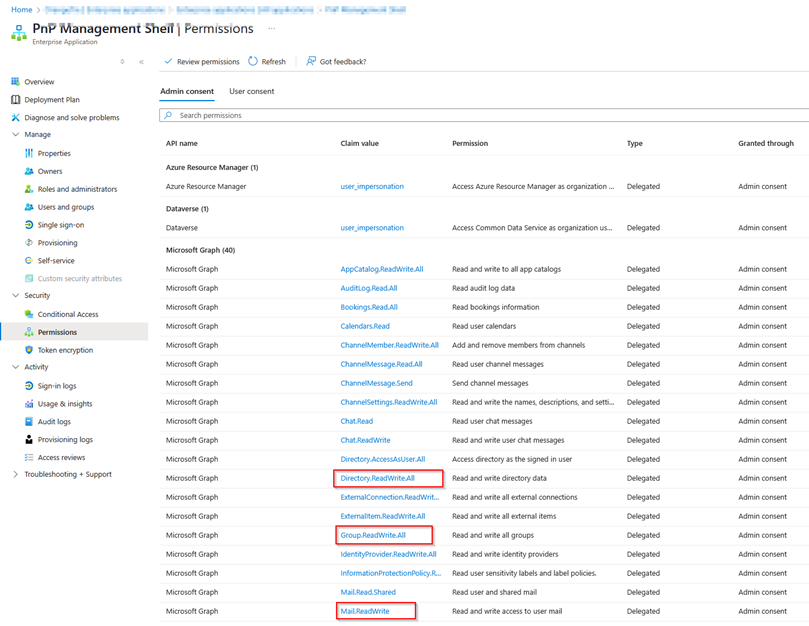Open Bookings.Read.All claim link
Viewport: 809px width, 626px height.
coord(369,307)
